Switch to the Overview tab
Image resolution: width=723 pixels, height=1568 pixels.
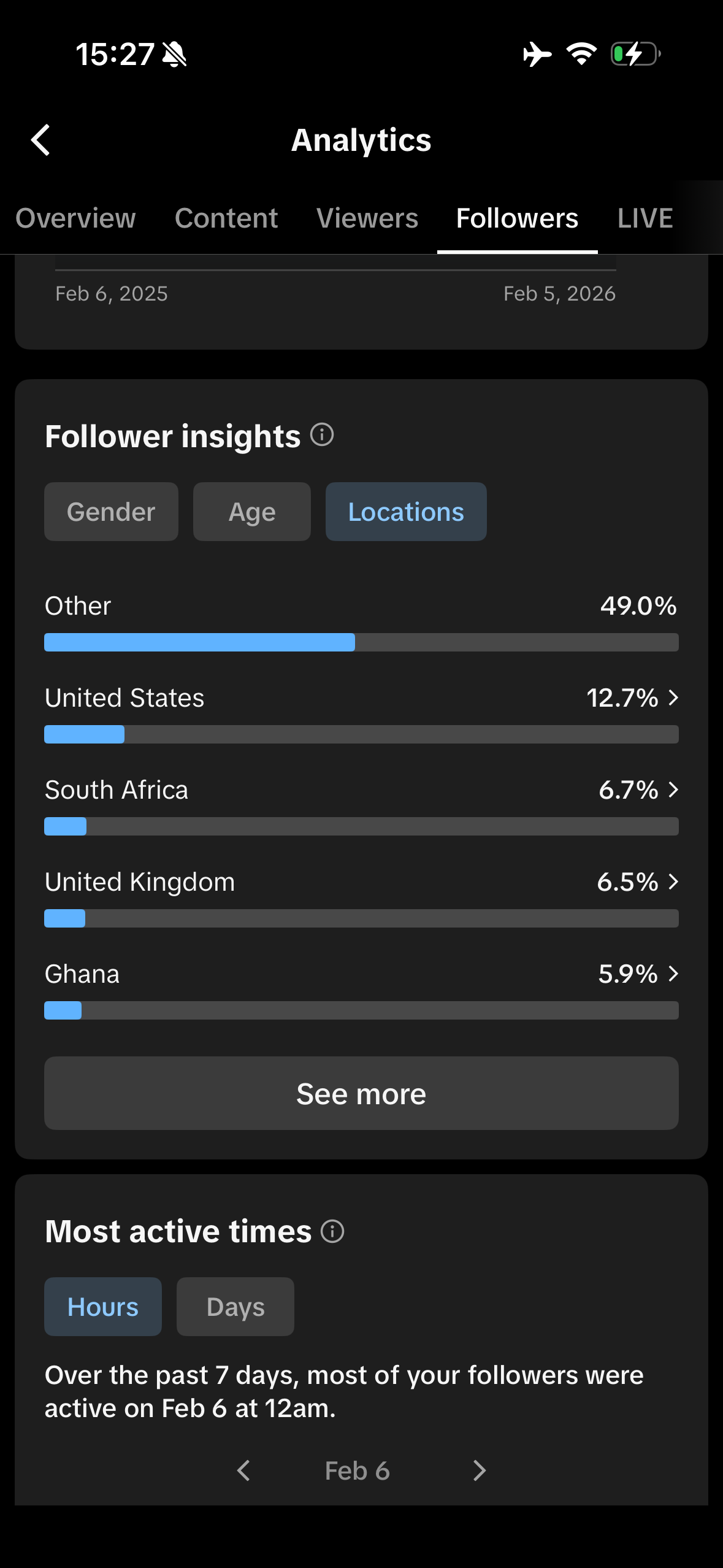pyautogui.click(x=75, y=218)
